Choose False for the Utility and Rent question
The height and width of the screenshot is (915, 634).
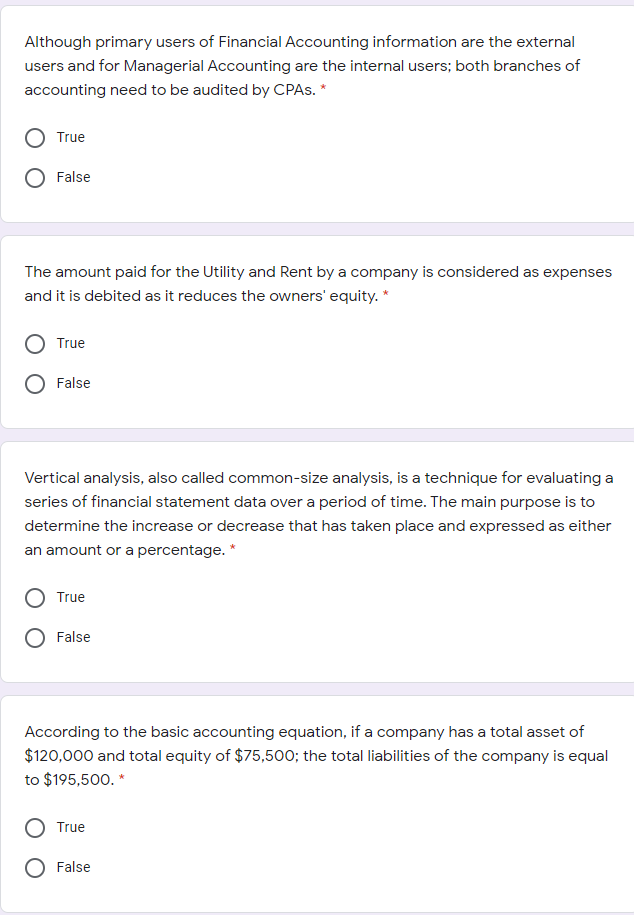(x=35, y=384)
